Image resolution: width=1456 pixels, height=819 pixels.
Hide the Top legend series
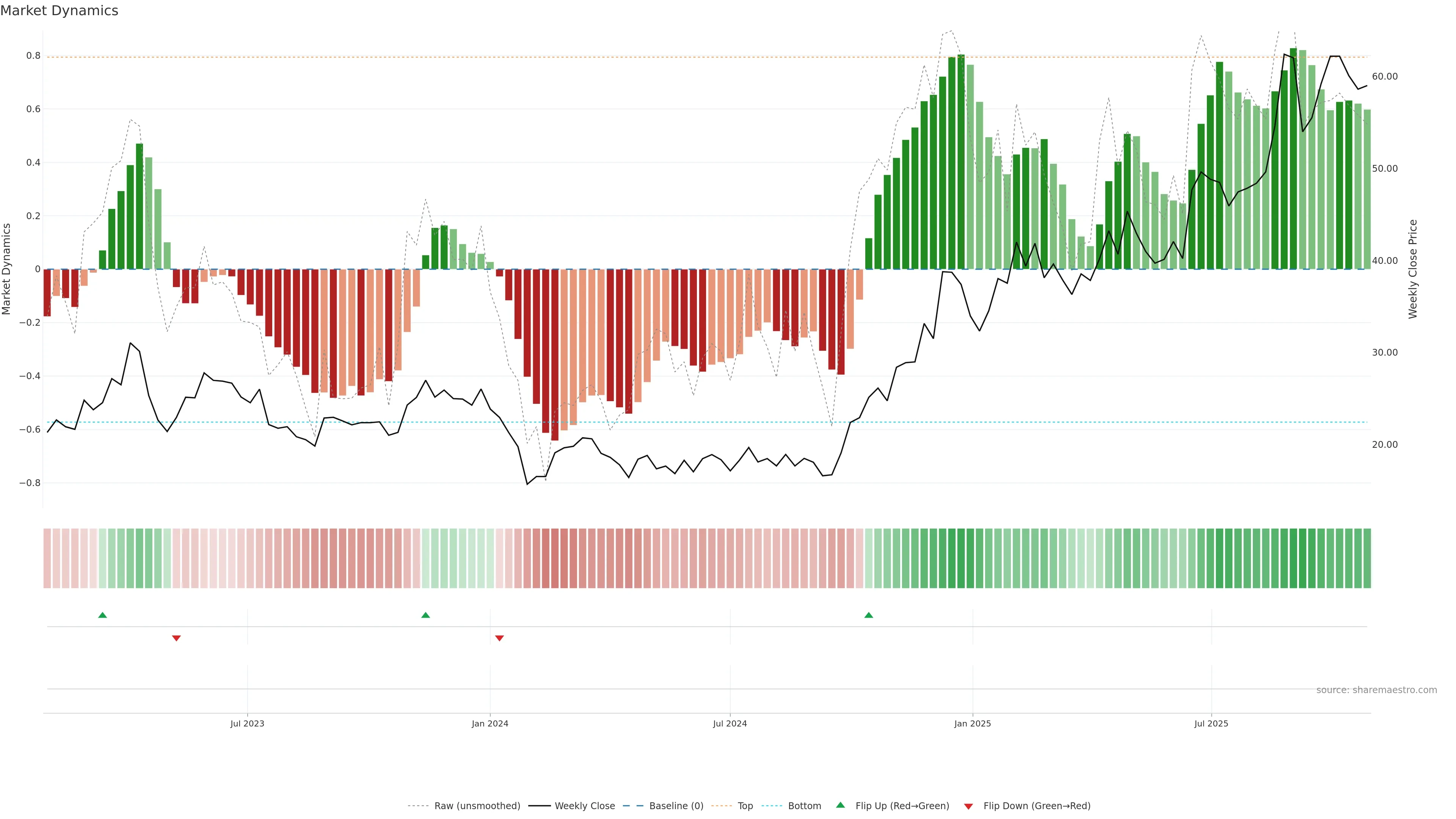[x=745, y=806]
